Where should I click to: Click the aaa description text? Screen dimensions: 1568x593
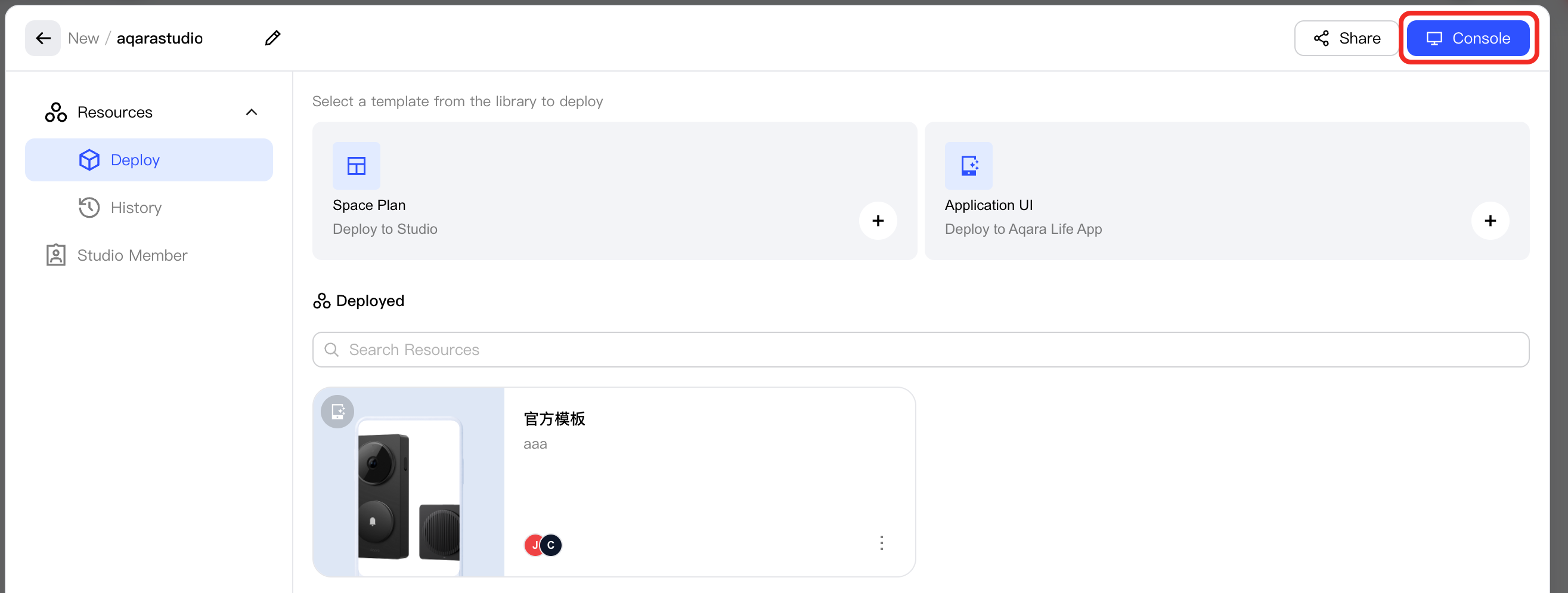click(x=535, y=444)
